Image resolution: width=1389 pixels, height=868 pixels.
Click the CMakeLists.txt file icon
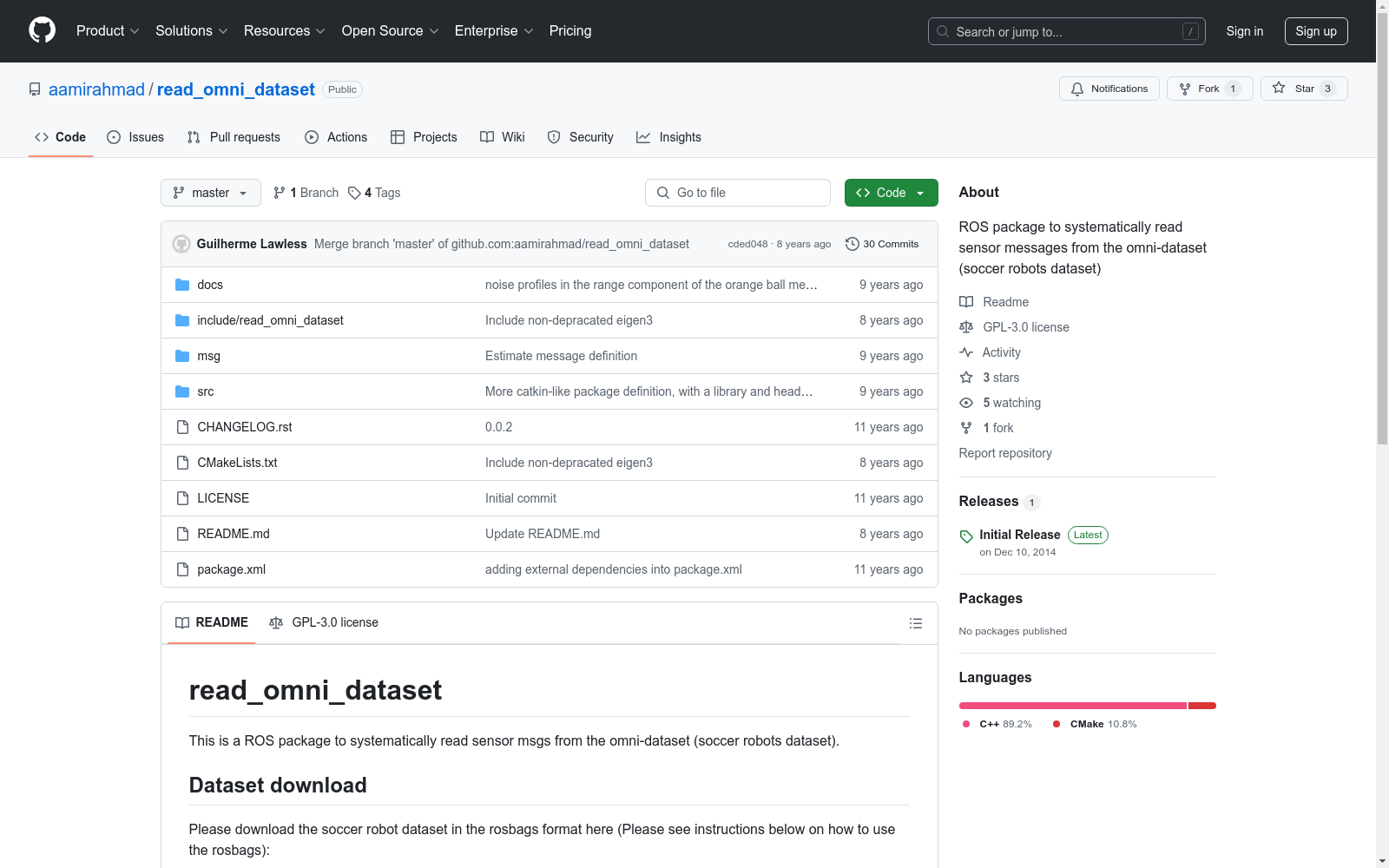(x=182, y=463)
